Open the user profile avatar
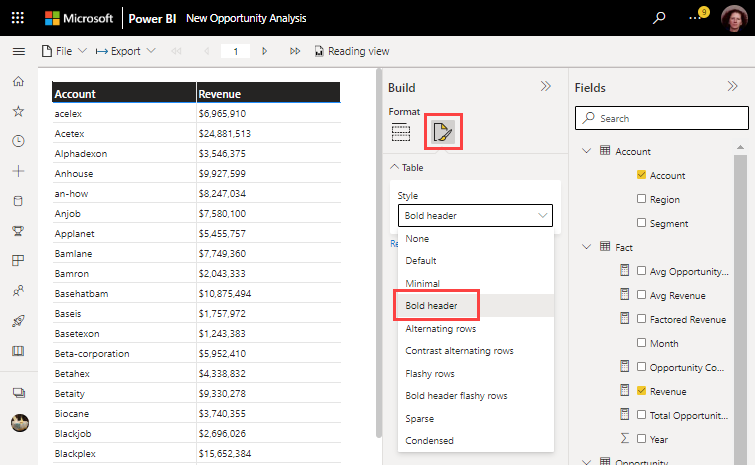 (x=733, y=18)
